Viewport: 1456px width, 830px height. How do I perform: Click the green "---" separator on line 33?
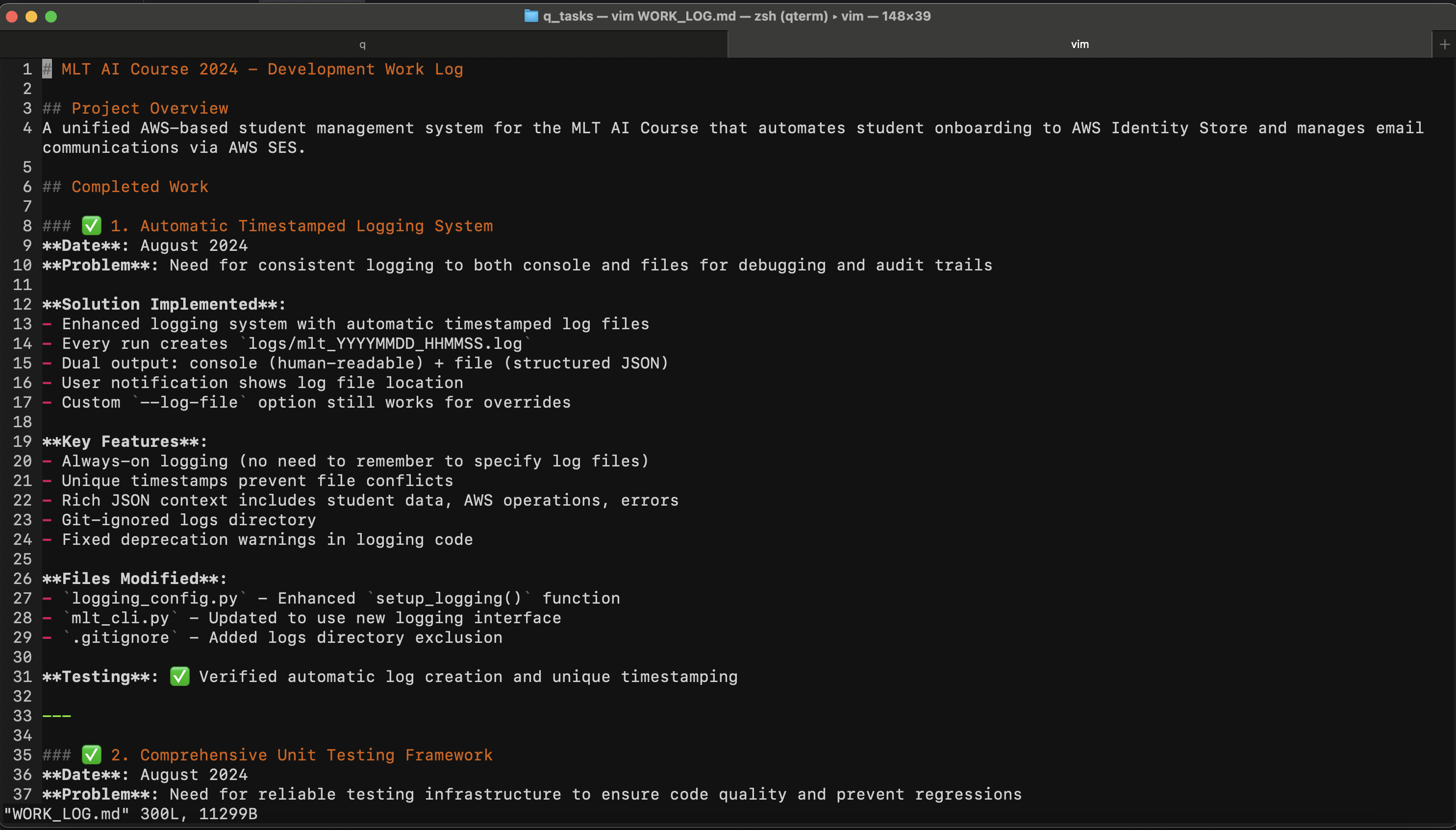(x=56, y=716)
